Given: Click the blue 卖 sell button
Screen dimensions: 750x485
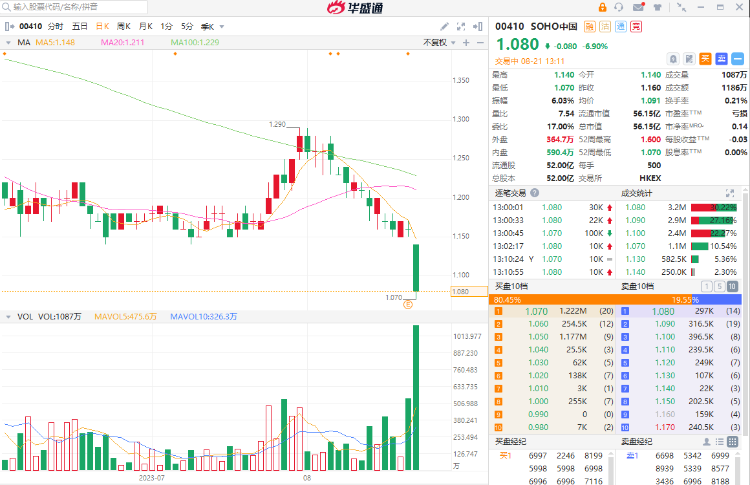Looking at the screenshot, I should pos(721,59).
